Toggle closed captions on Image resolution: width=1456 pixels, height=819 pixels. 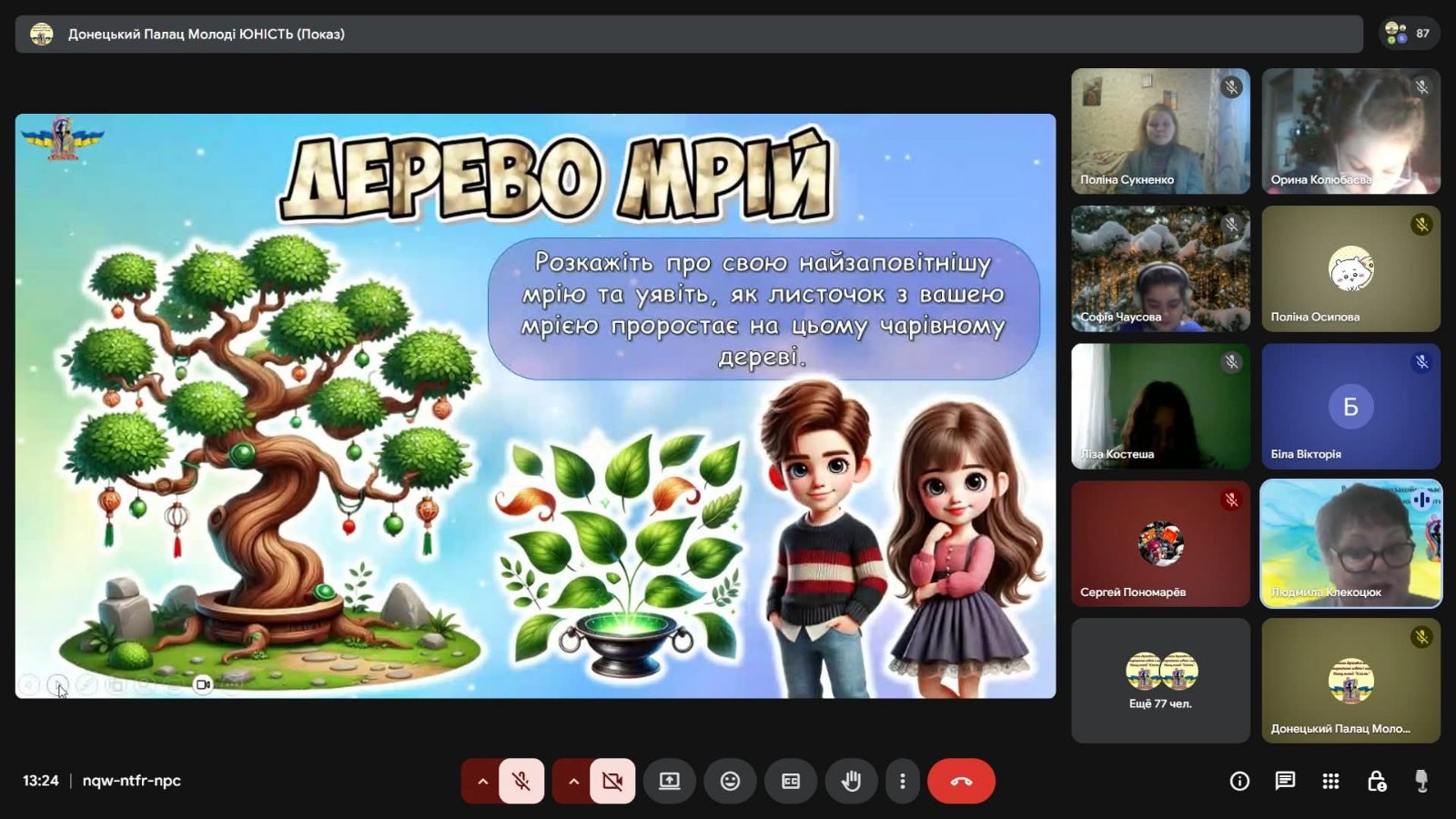point(791,781)
